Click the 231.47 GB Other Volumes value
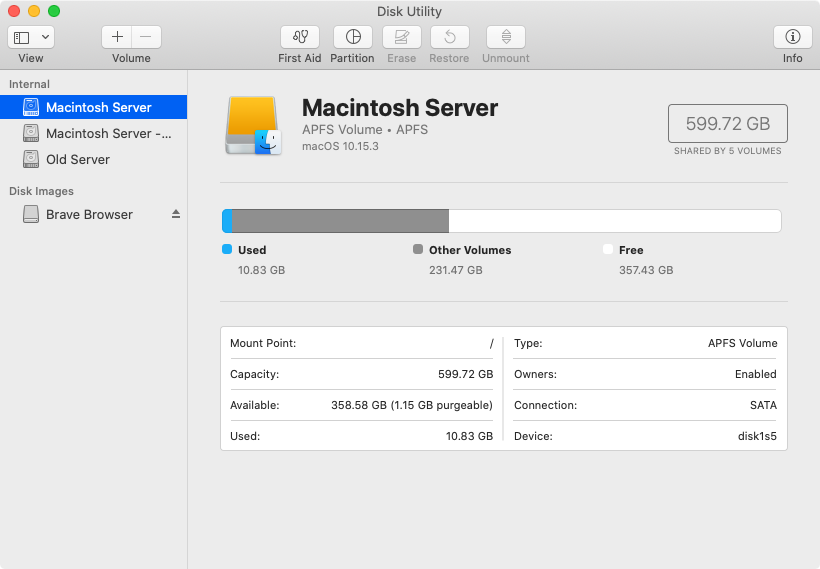This screenshot has height=569, width=820. pos(456,270)
